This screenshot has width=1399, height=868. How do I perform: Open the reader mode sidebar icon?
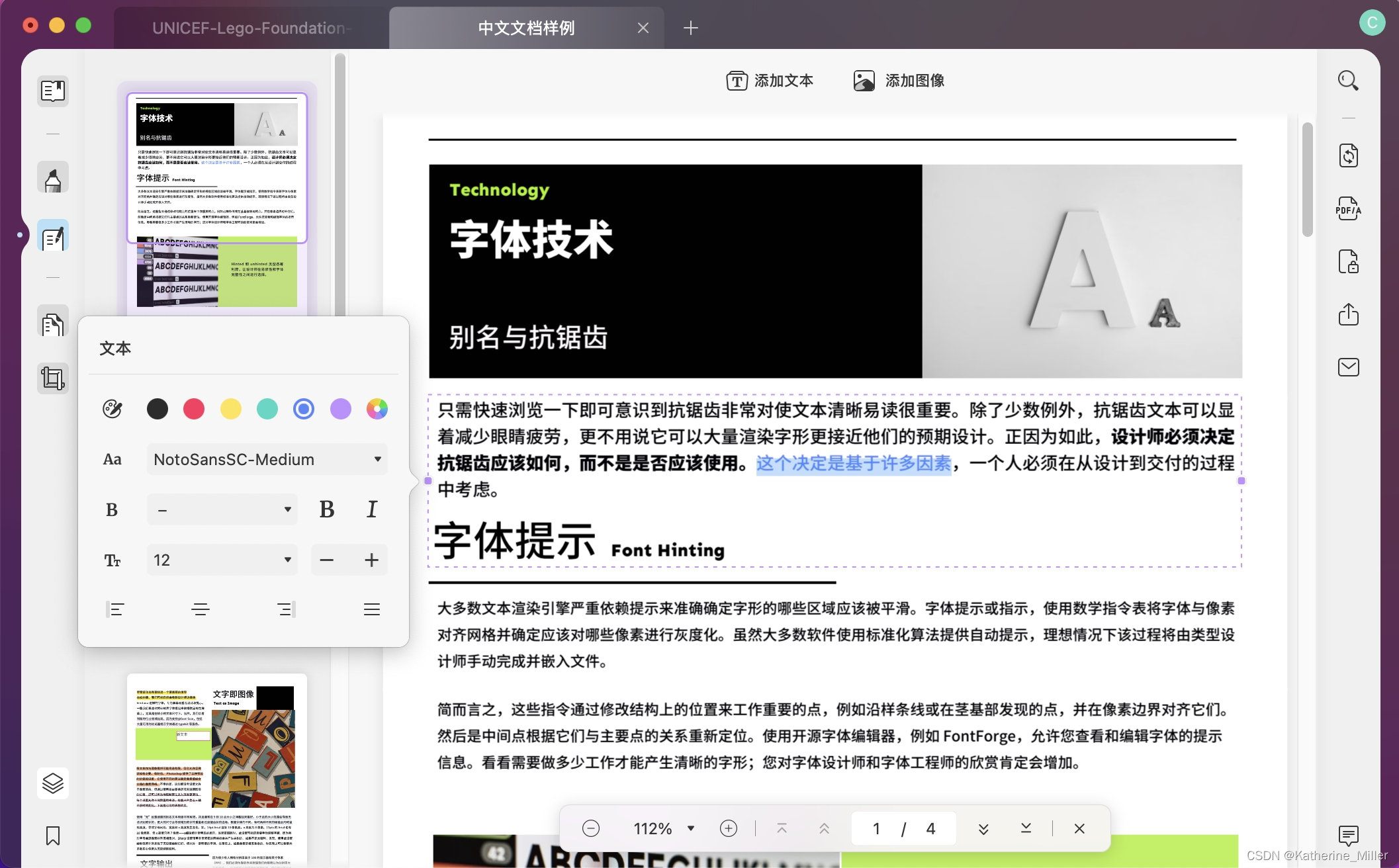click(53, 91)
